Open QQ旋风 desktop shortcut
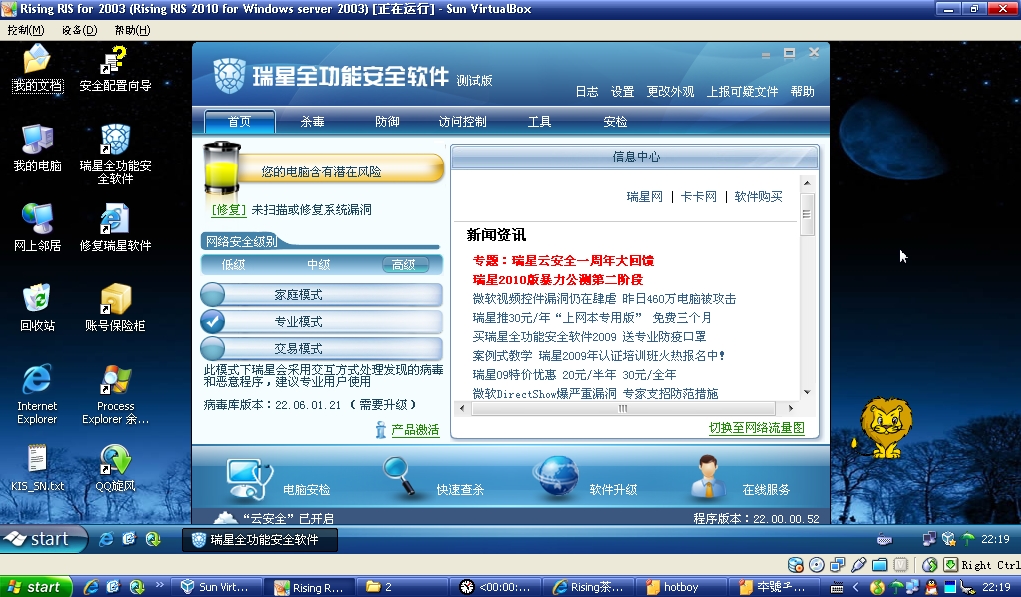The width and height of the screenshot is (1021, 597). point(115,467)
